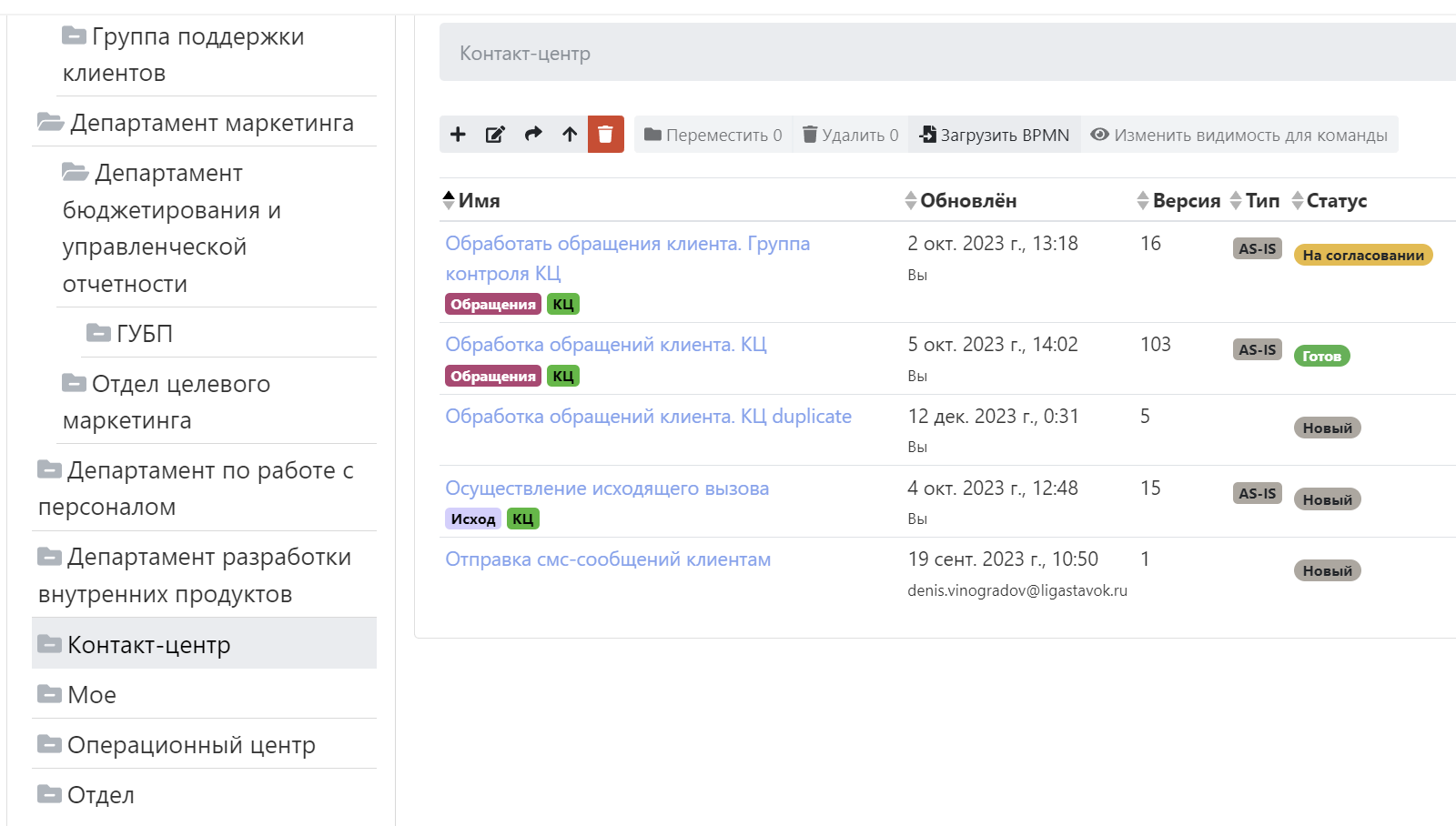Open Обработать обращения клиента. Группа контроля КЦ
The image size is (1456, 826).
[x=627, y=258]
